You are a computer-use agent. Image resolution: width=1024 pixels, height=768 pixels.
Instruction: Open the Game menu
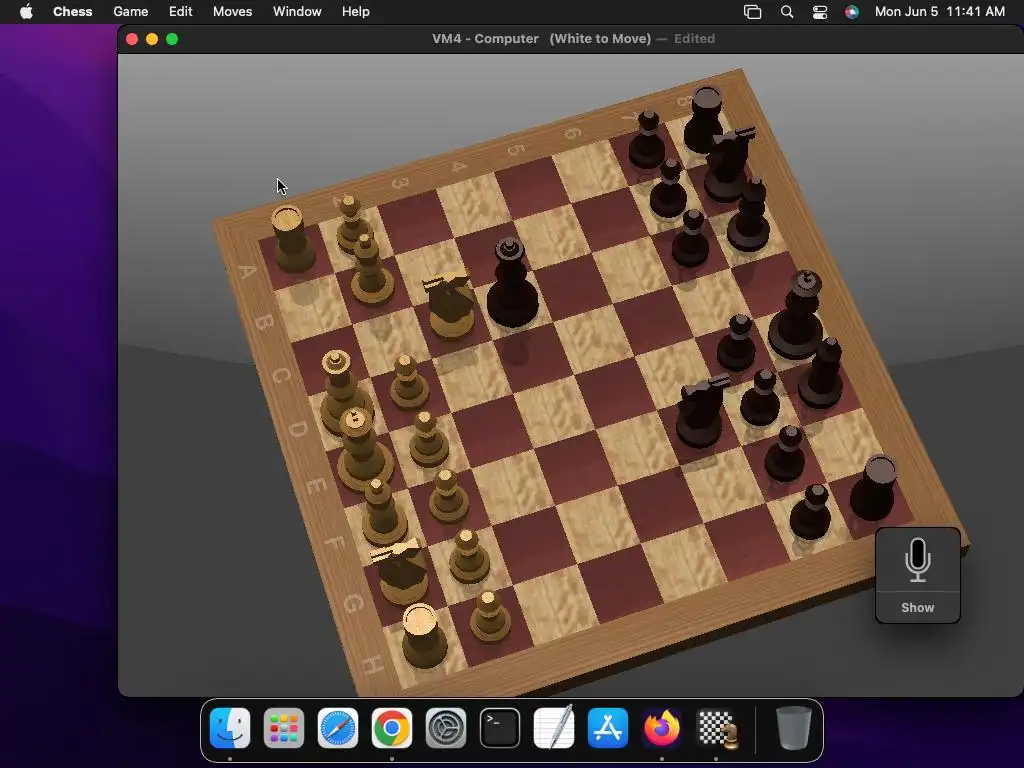[x=131, y=12]
